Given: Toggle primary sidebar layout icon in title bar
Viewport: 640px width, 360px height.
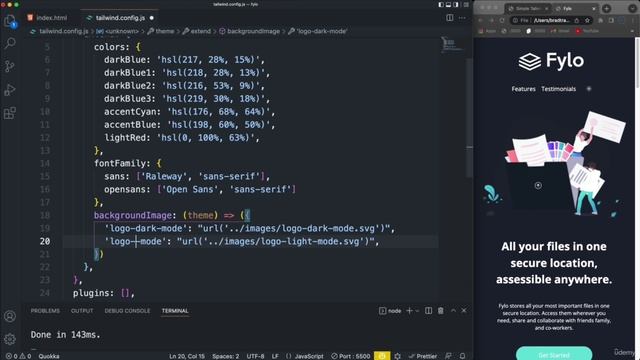Looking at the screenshot, I should 441,4.
